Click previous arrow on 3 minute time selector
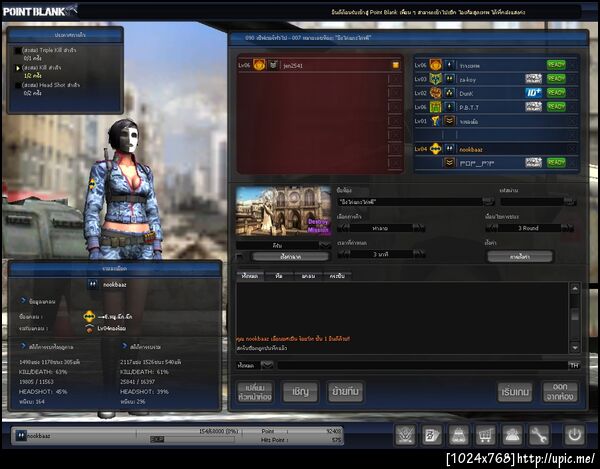Screen dimensions: 600x469 point(343,254)
